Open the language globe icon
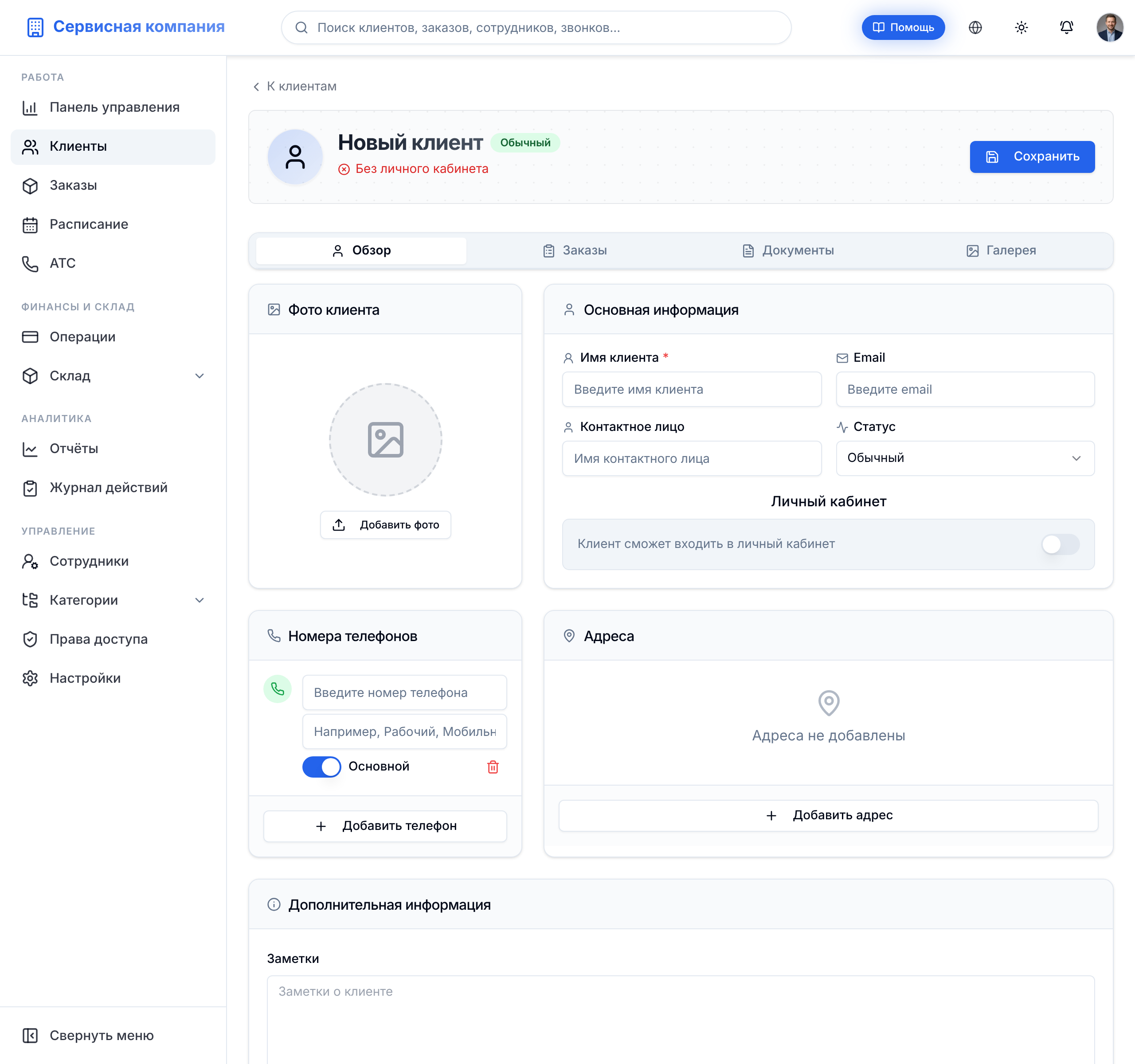 975,27
